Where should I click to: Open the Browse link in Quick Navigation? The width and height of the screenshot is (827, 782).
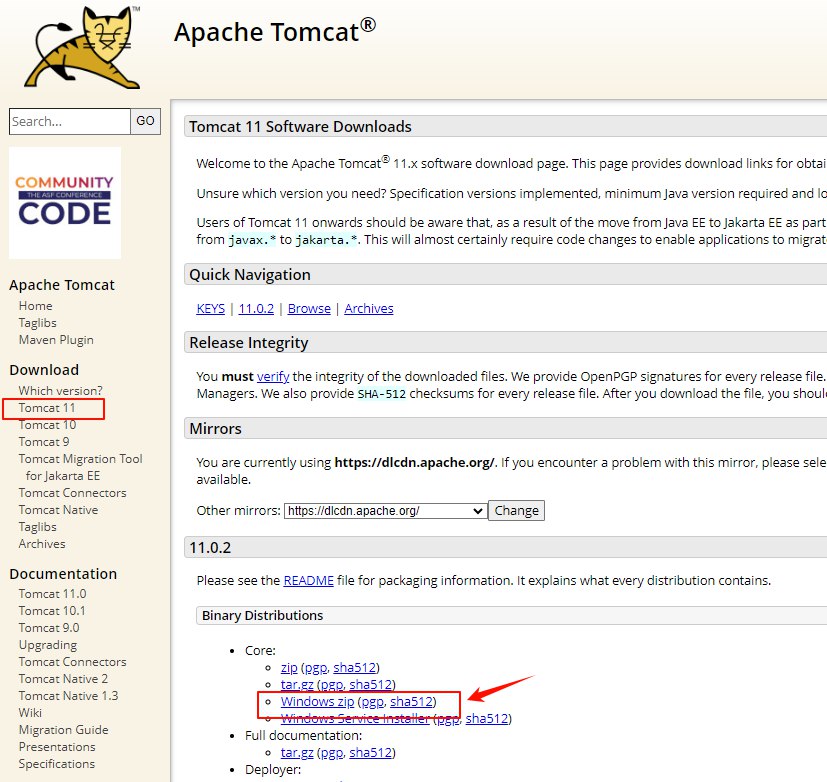click(309, 309)
